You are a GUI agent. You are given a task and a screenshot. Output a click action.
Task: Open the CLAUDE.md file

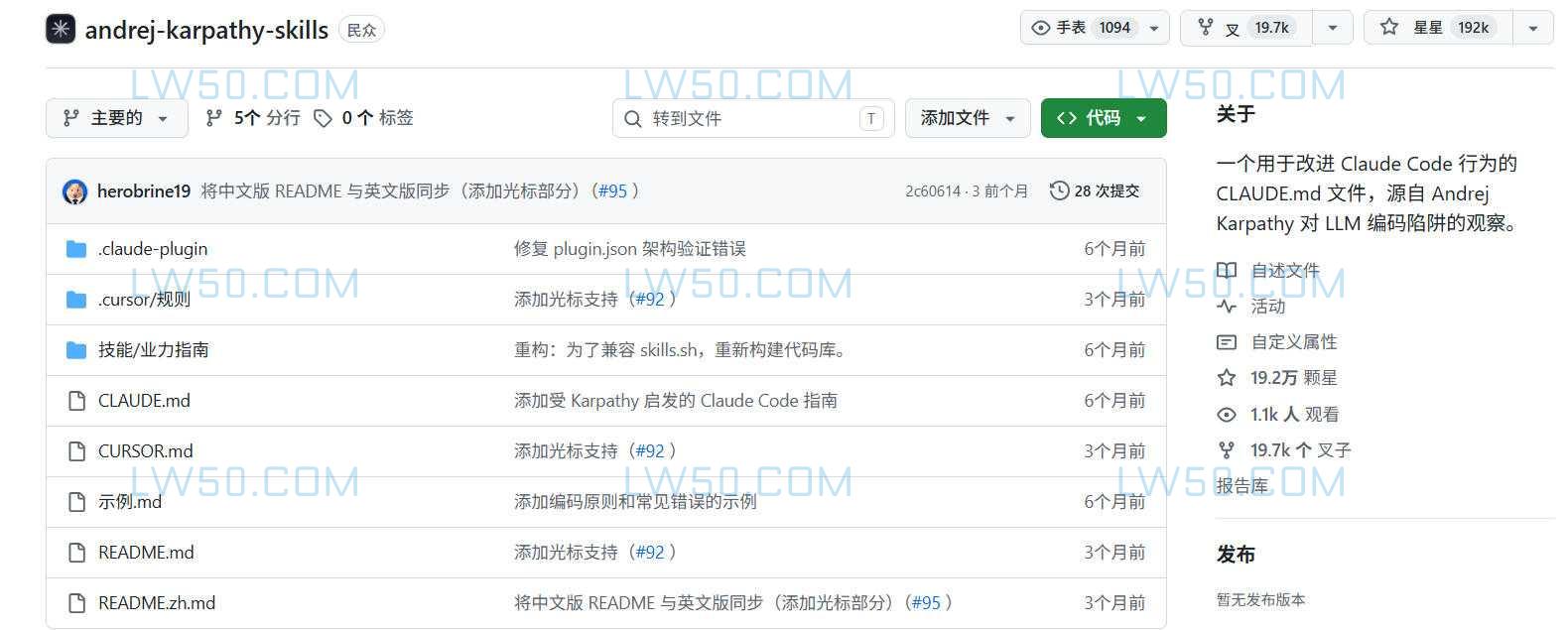144,401
